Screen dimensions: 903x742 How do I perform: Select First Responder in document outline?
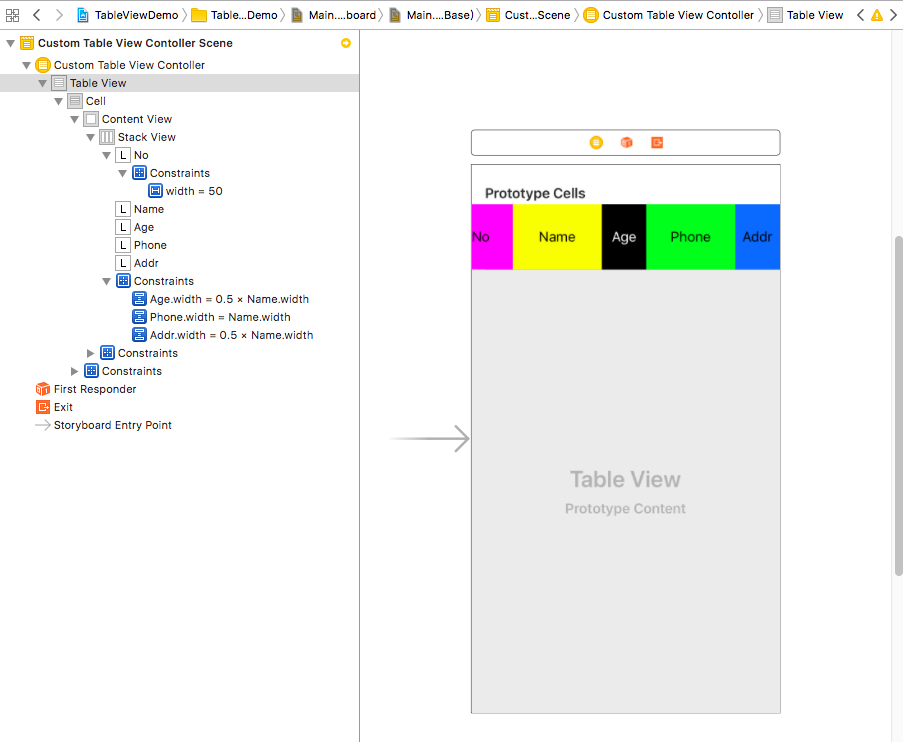pos(94,389)
